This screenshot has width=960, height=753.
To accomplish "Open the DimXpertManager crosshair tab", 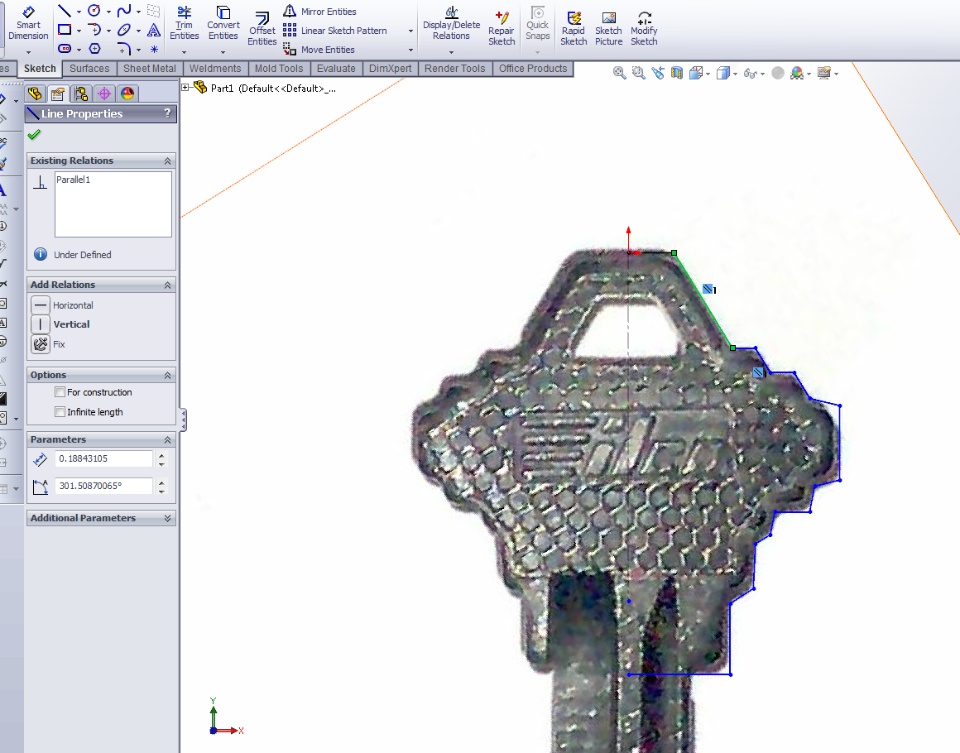I will [x=104, y=94].
